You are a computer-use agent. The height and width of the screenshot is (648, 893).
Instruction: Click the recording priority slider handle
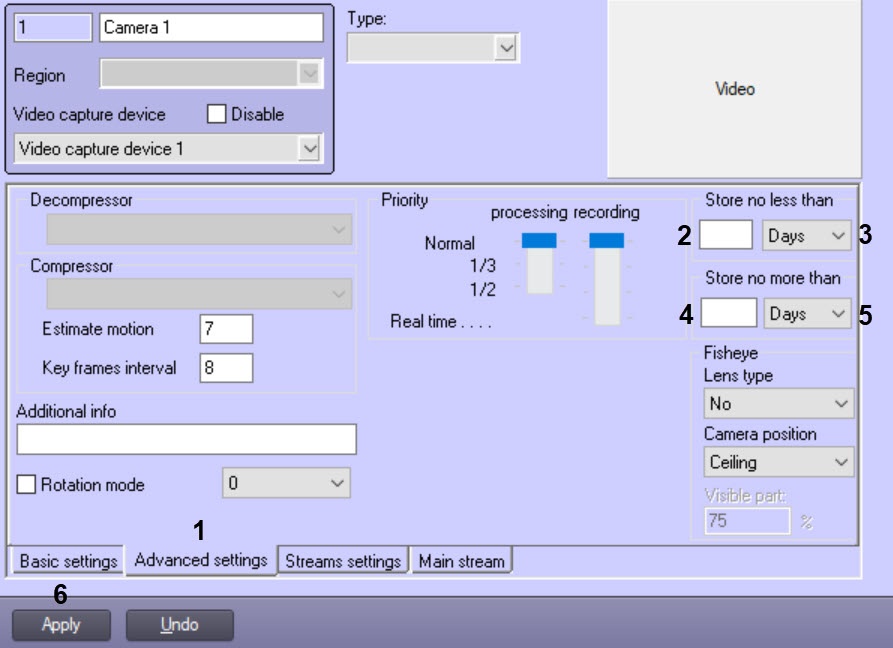tap(607, 240)
